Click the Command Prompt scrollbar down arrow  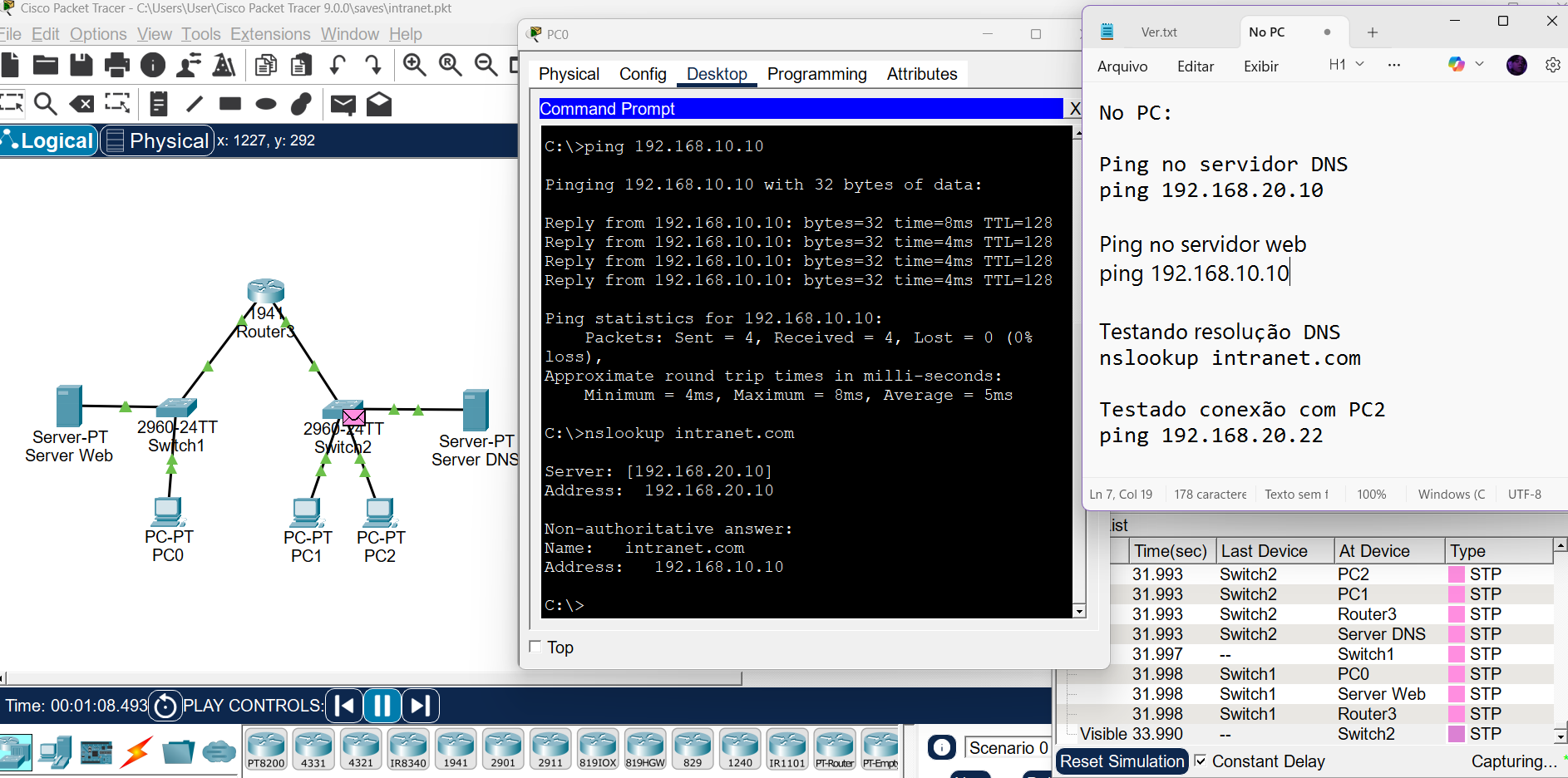1079,612
